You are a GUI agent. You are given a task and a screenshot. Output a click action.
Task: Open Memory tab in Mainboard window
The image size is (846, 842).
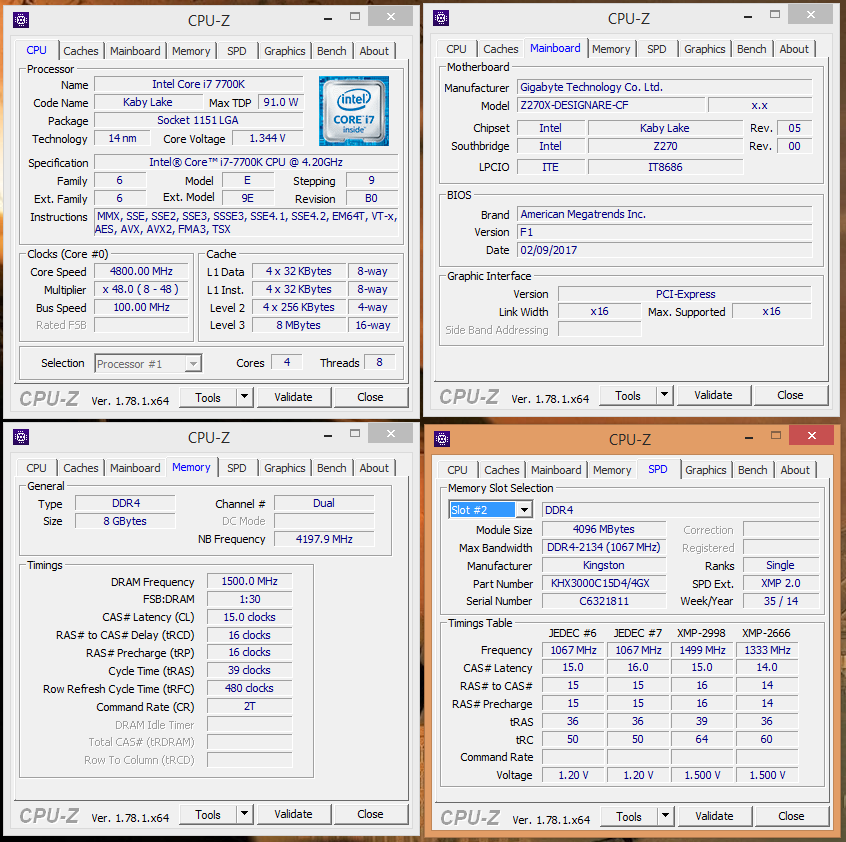(x=611, y=49)
